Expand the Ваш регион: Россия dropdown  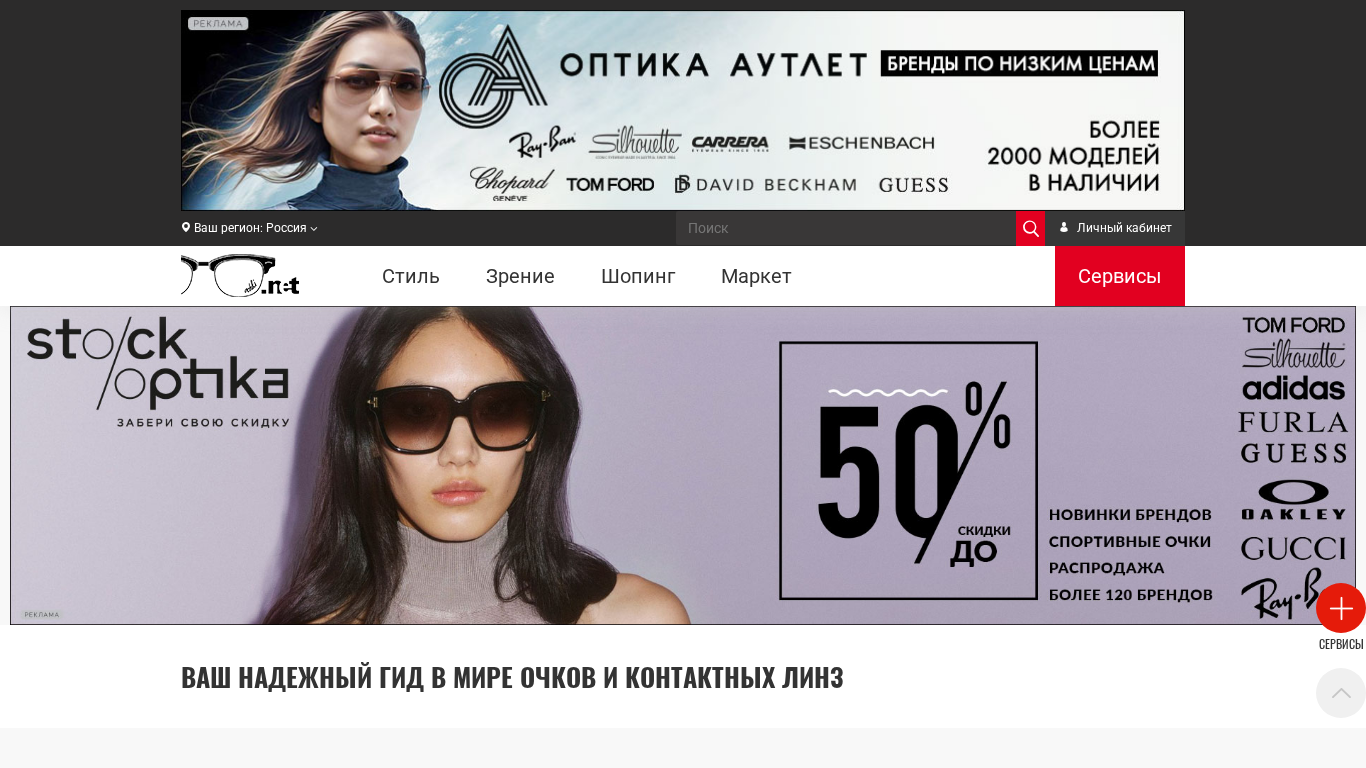[x=250, y=228]
